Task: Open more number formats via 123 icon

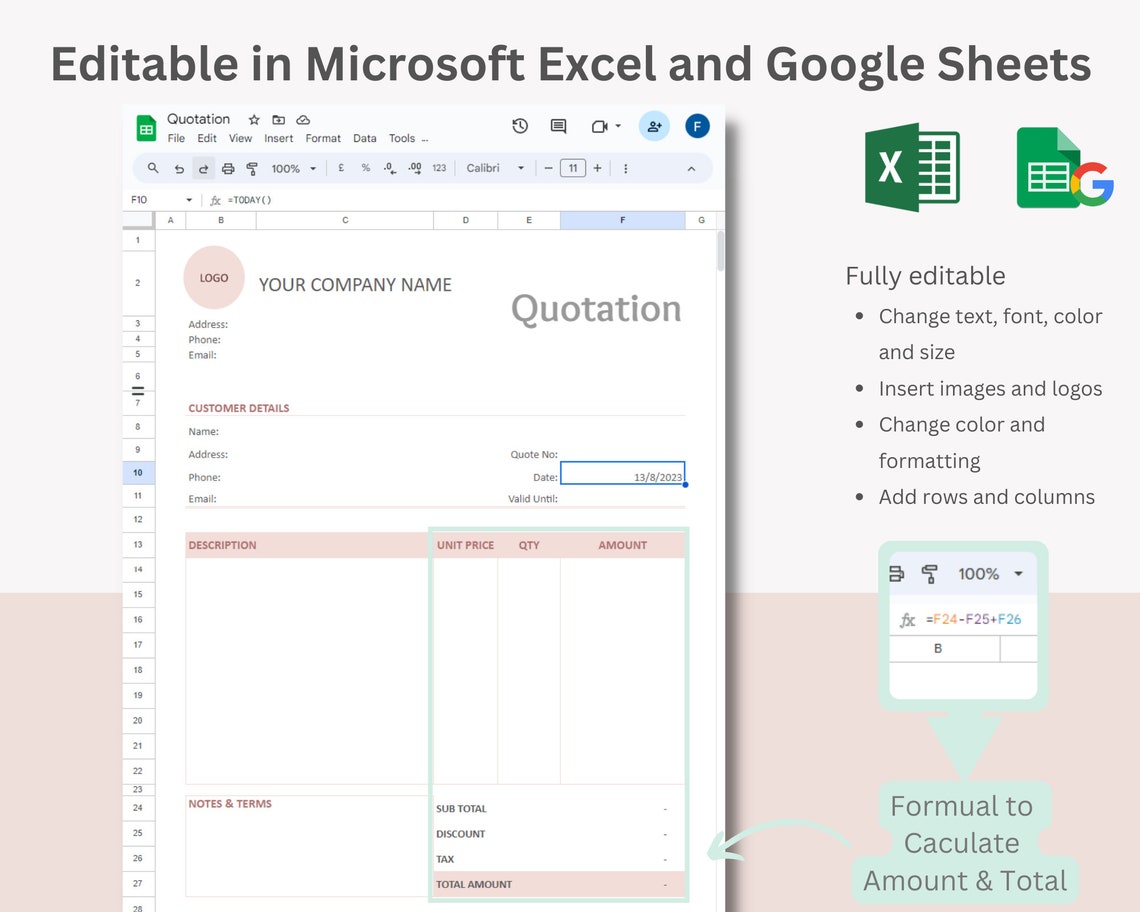Action: [x=438, y=168]
